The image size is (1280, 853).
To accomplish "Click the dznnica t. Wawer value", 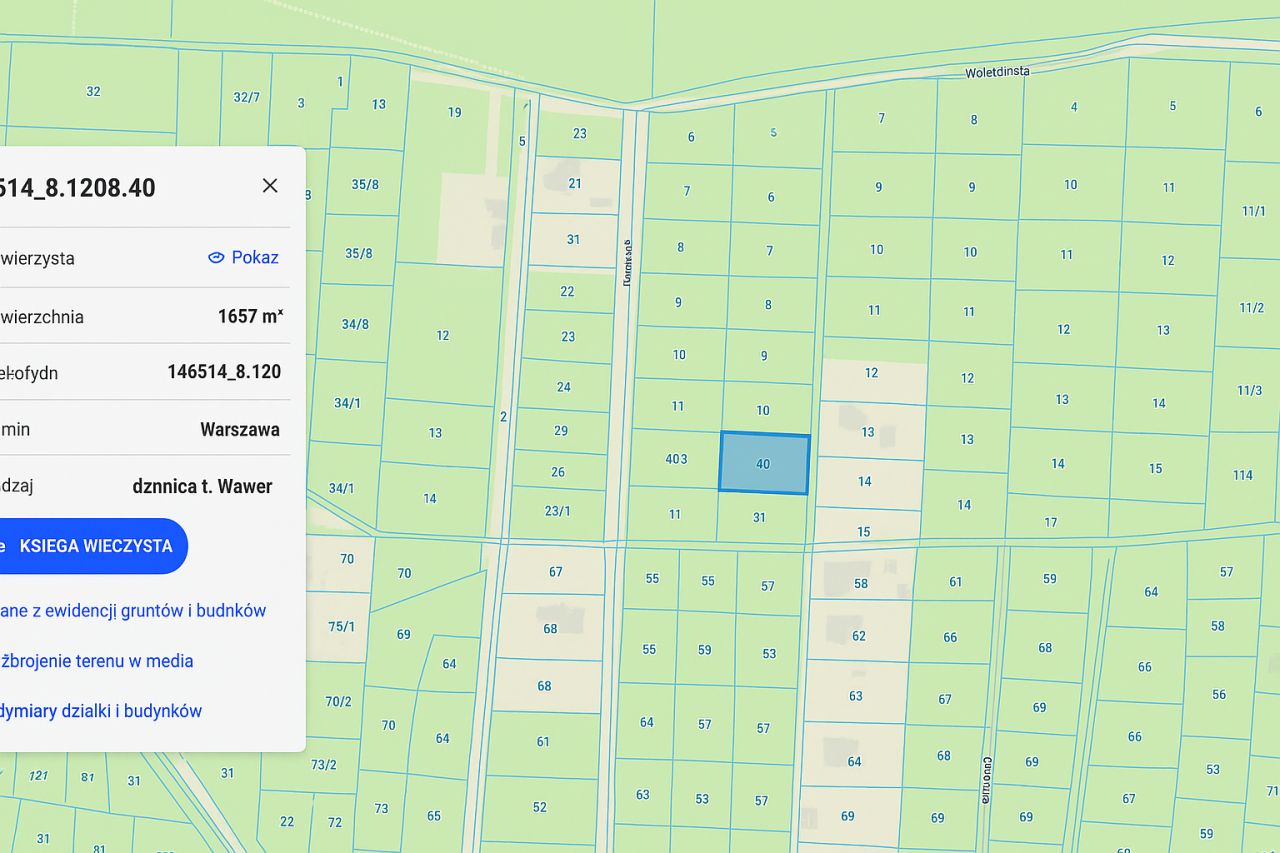I will tap(202, 486).
